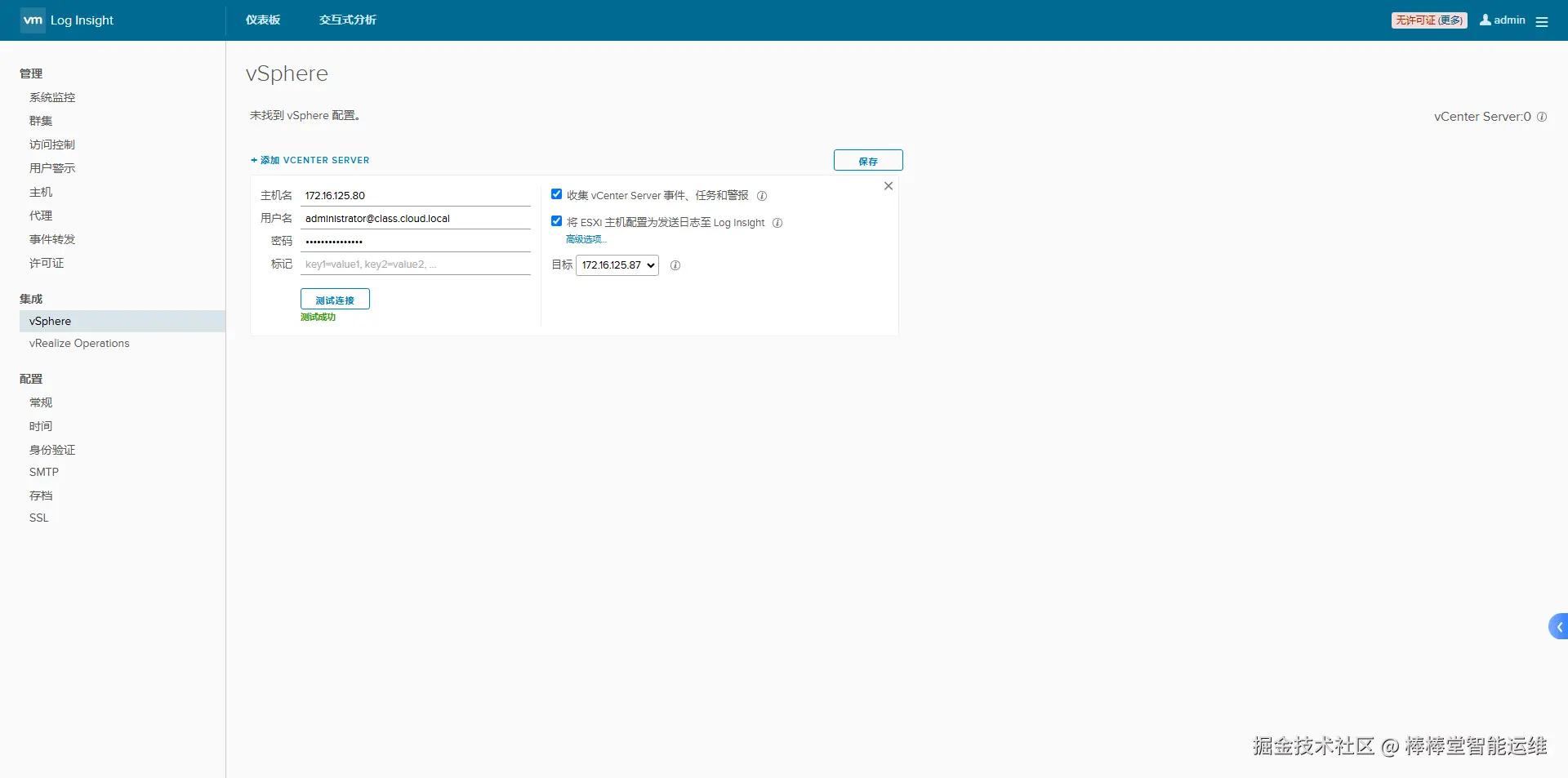The image size is (1568, 778).
Task: Toggle collect vCenter Server events, tasks and alarms checkbox
Action: click(556, 194)
